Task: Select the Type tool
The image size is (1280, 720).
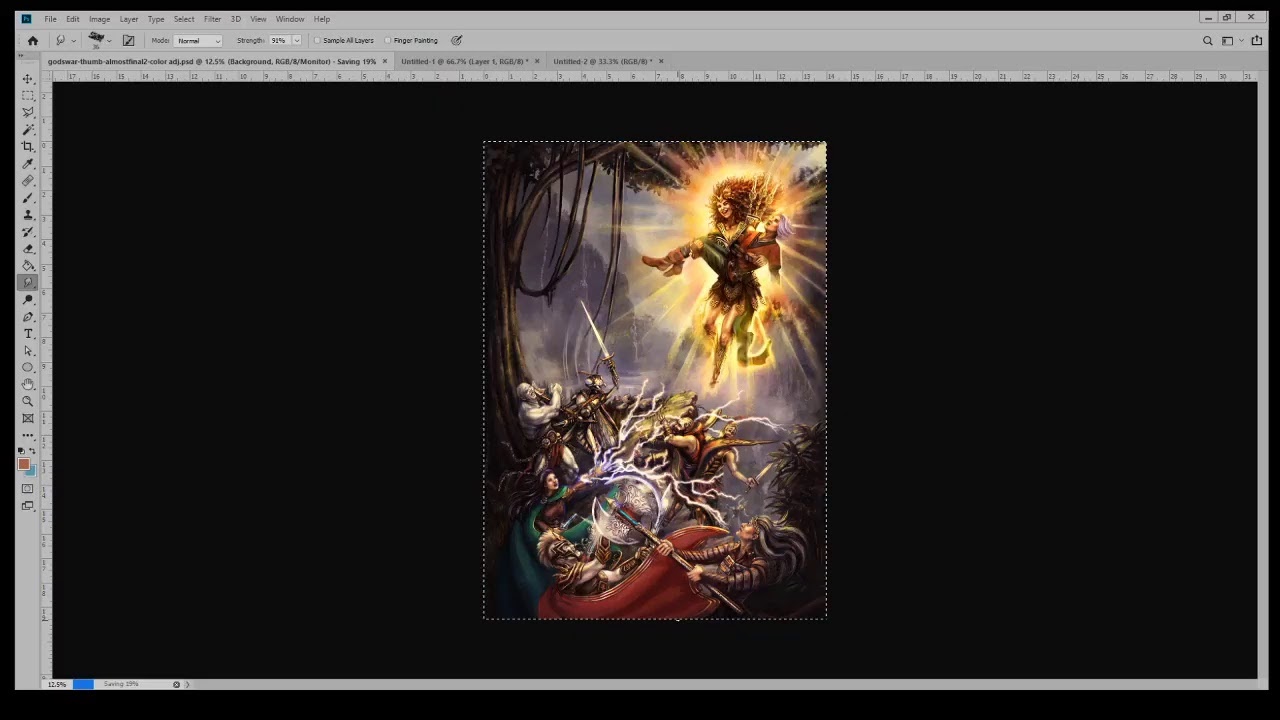Action: [28, 334]
